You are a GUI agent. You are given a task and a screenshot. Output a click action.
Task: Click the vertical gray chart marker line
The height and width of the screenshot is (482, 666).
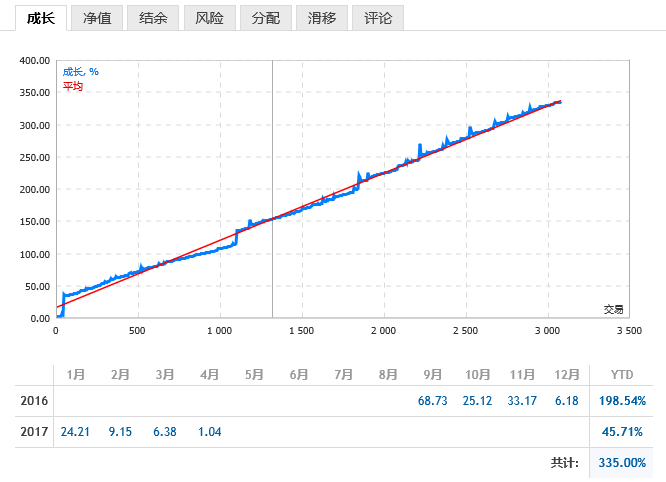272,189
